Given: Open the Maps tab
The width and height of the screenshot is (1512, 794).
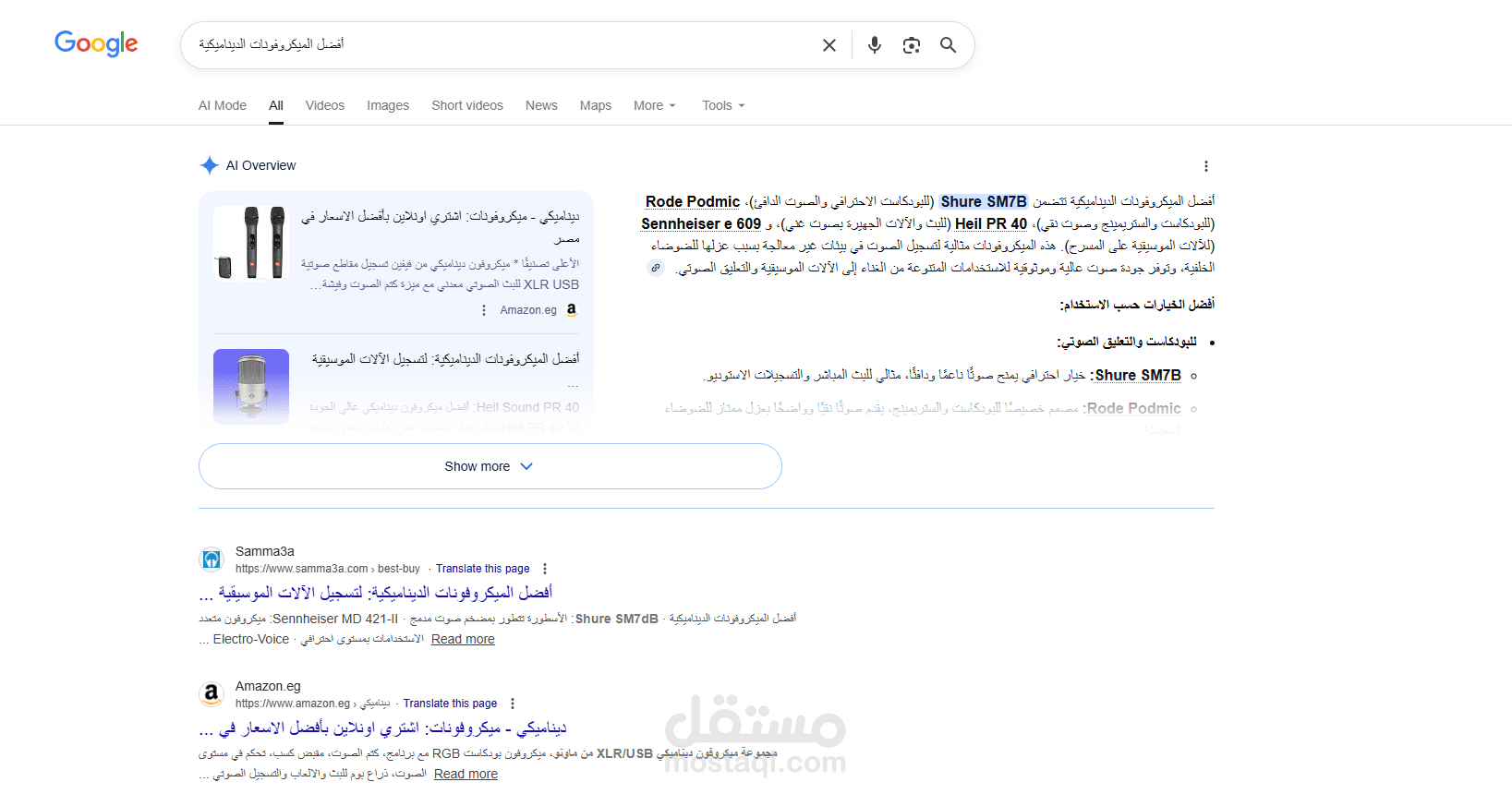Looking at the screenshot, I should [596, 105].
